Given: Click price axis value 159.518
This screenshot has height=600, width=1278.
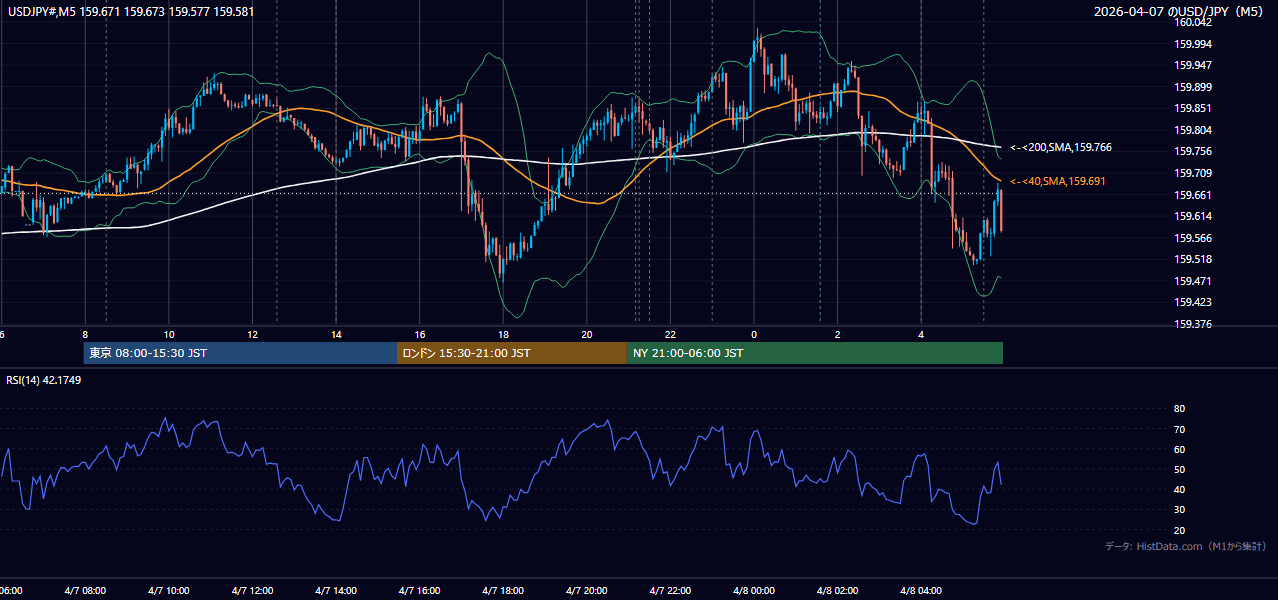Looking at the screenshot, I should coord(1194,259).
